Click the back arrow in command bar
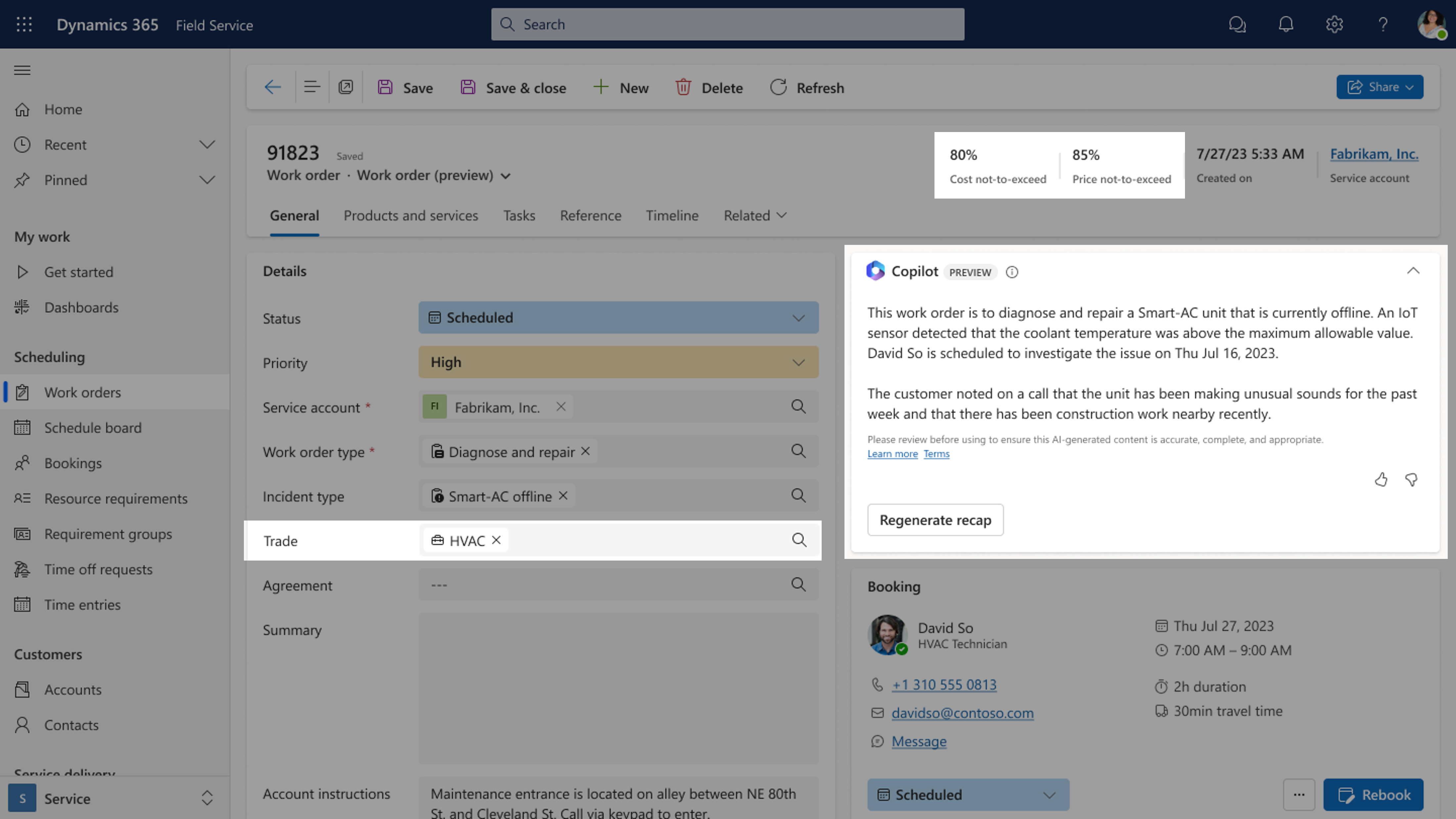Viewport: 1456px width, 819px height. (x=272, y=87)
